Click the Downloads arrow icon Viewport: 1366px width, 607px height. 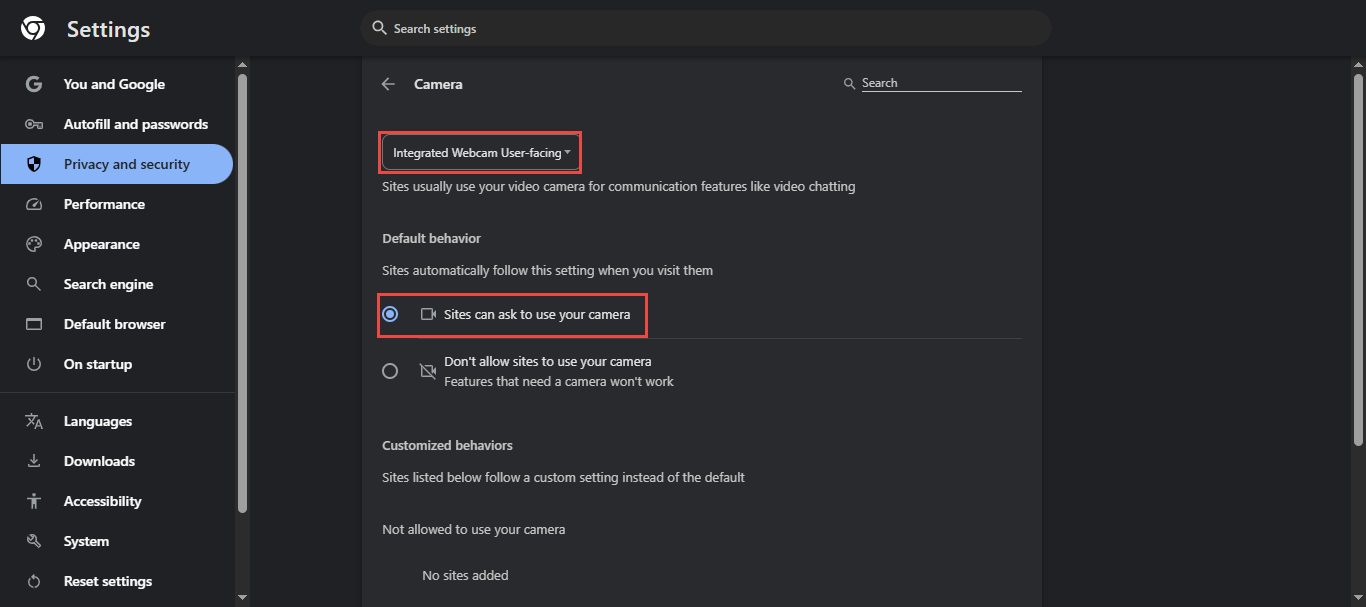point(34,461)
